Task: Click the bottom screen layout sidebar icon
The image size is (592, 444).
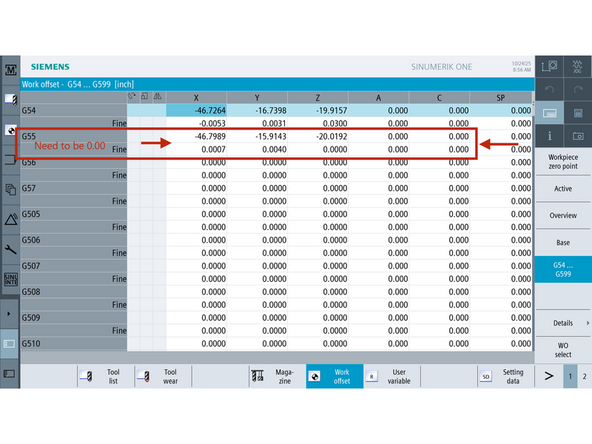Action: click(x=9, y=374)
